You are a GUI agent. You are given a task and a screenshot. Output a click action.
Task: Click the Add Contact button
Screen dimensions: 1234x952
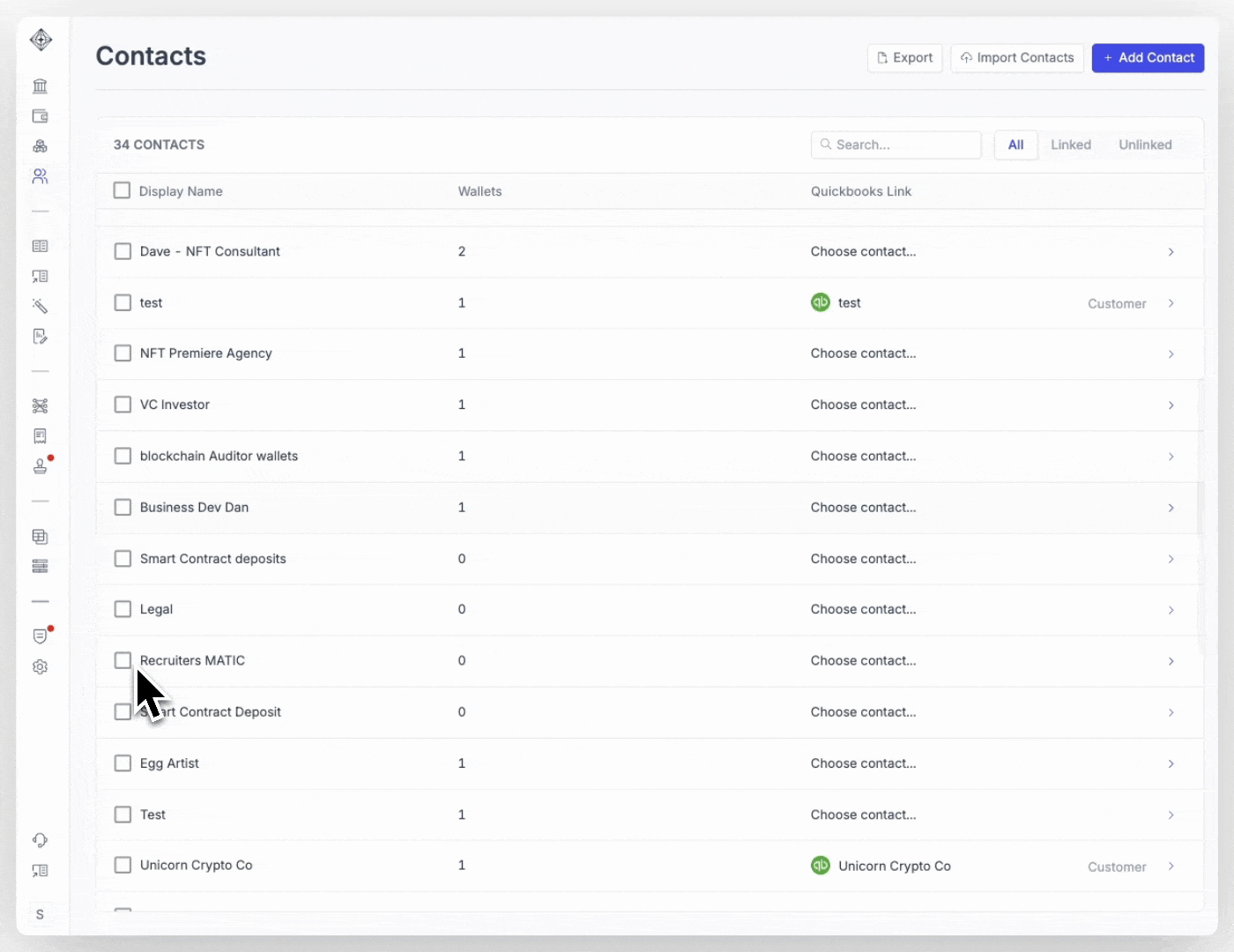1148,58
